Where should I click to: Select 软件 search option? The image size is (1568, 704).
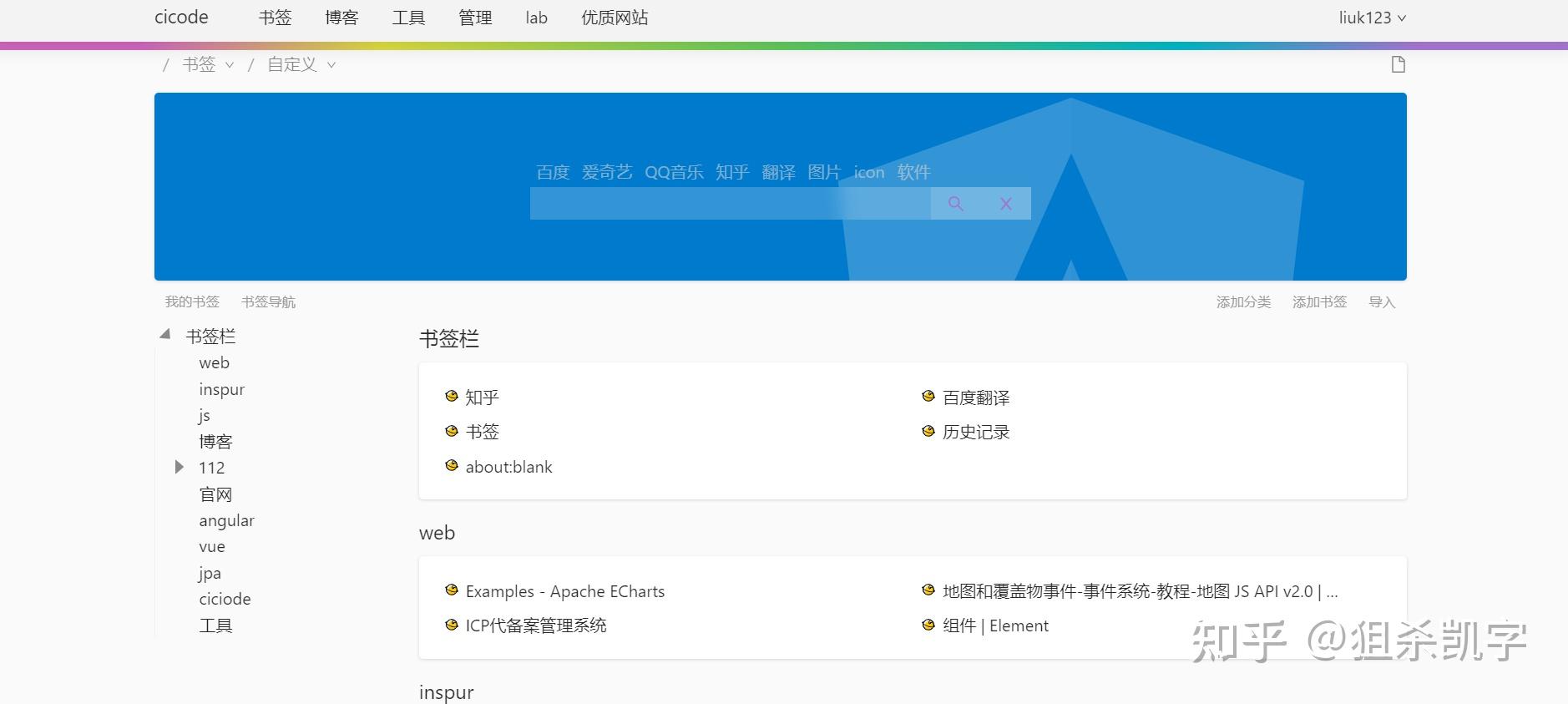[913, 172]
